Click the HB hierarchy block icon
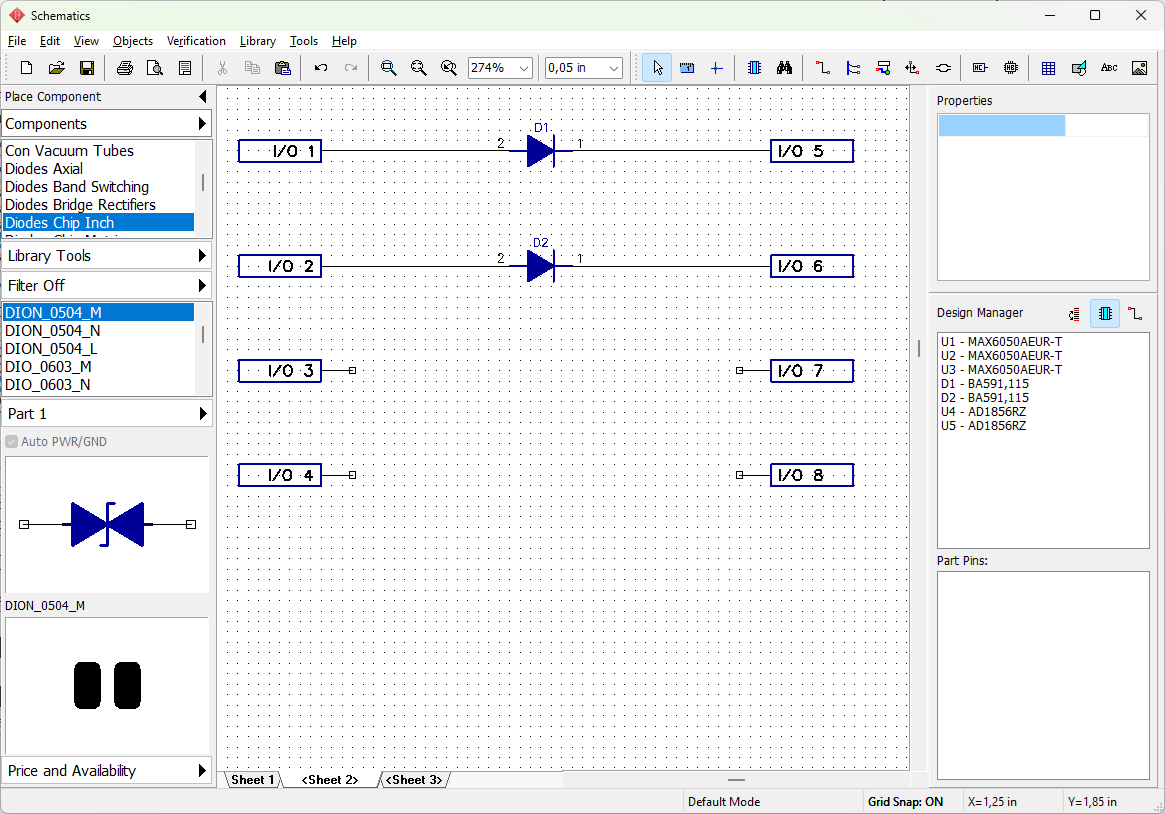 pyautogui.click(x=1010, y=68)
